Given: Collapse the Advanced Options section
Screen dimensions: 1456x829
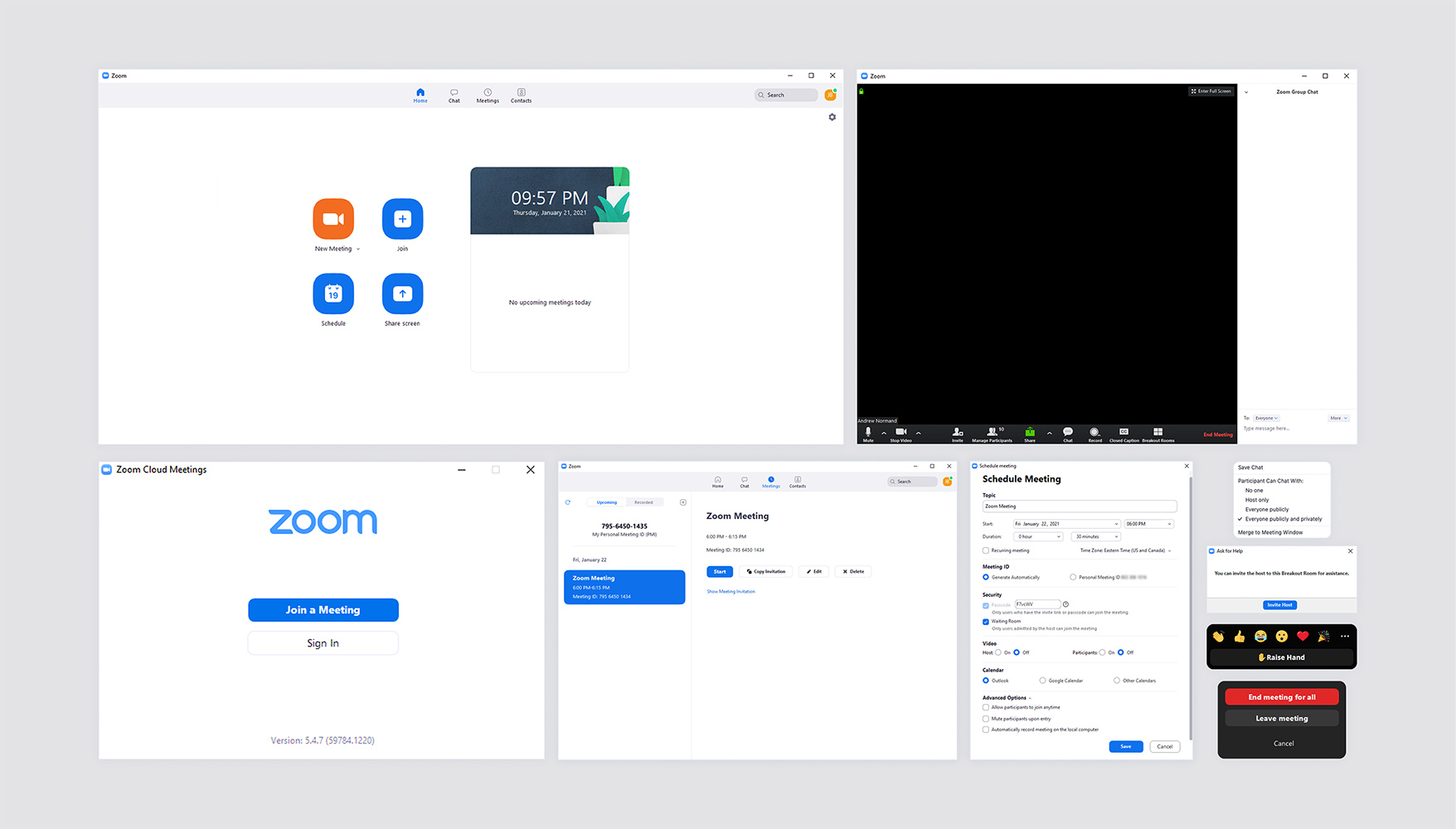Looking at the screenshot, I should coord(1030,698).
